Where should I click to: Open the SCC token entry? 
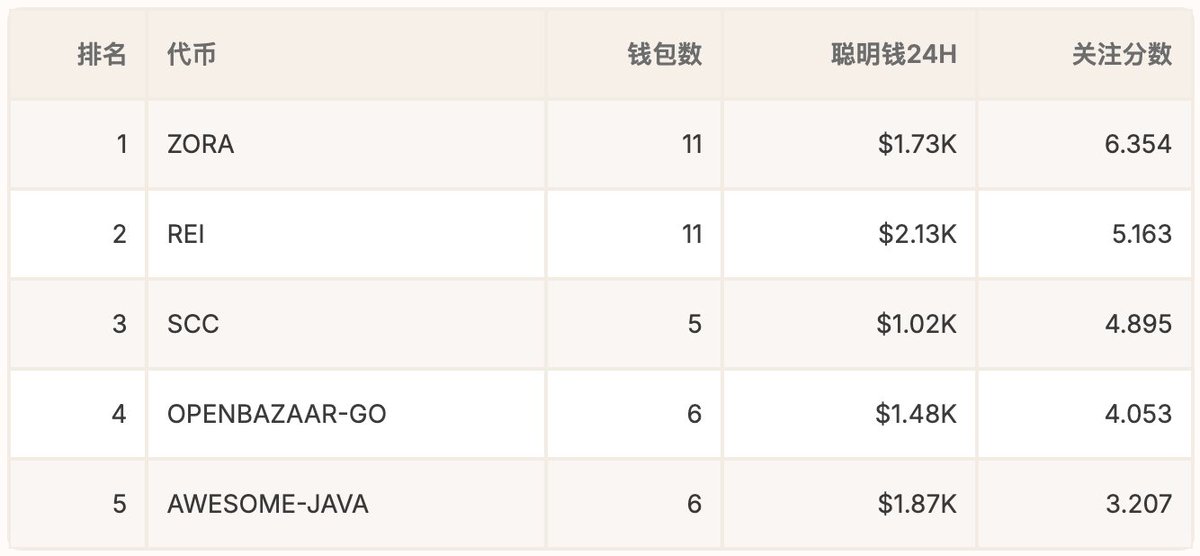193,324
